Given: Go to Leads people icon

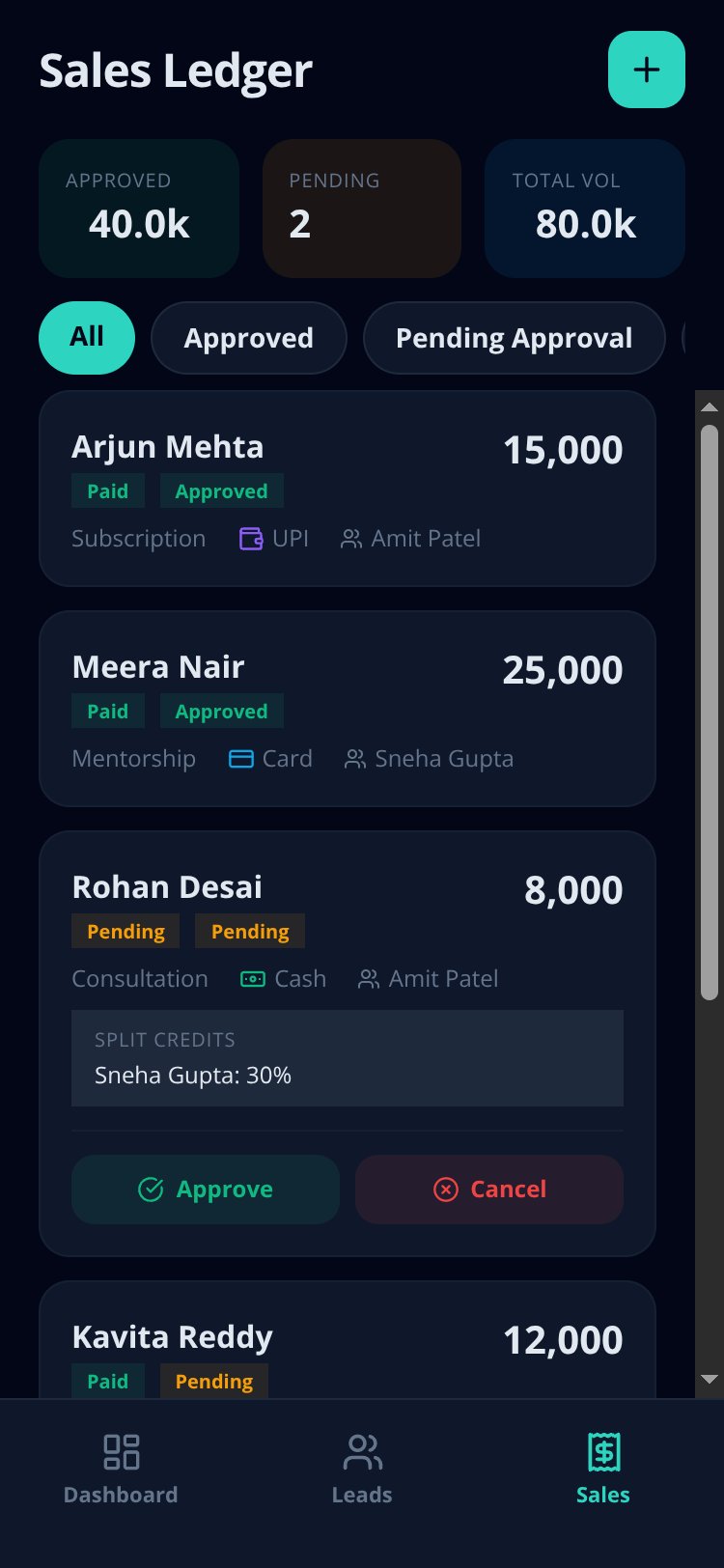Looking at the screenshot, I should (362, 1451).
